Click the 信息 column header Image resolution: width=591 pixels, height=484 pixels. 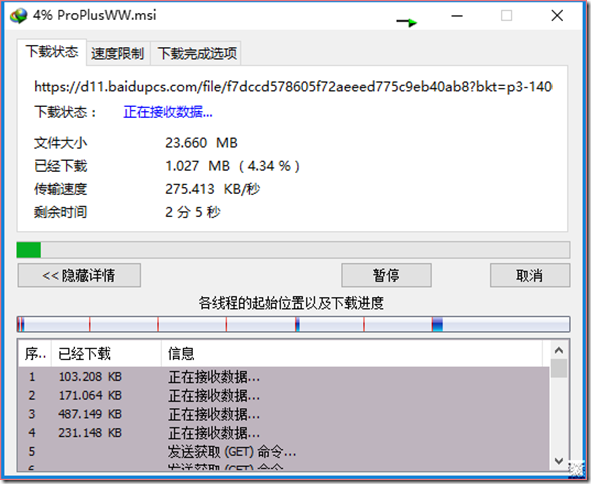352,354
